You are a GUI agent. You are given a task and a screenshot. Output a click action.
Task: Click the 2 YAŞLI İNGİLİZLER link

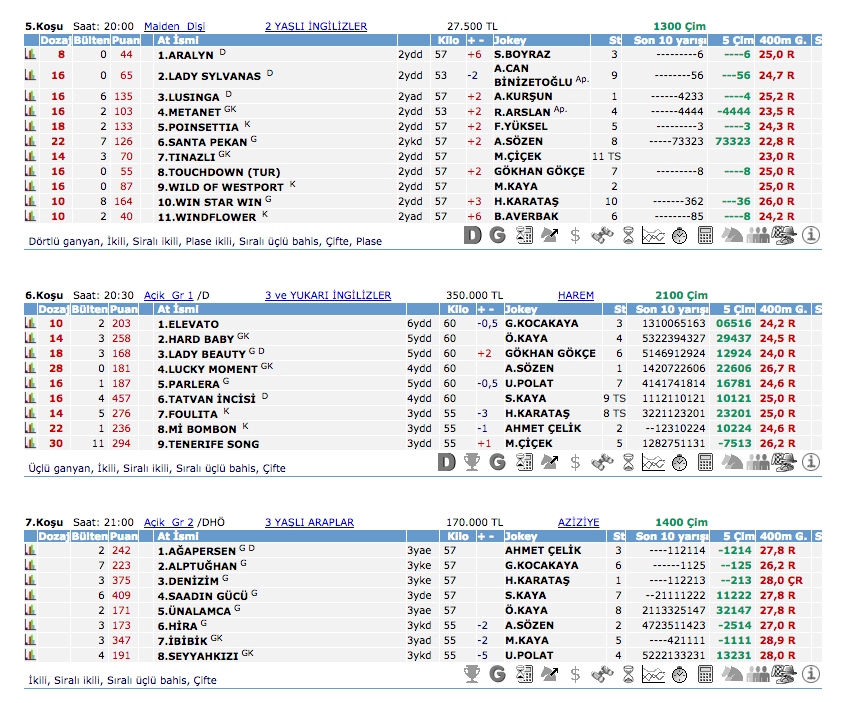tap(316, 26)
